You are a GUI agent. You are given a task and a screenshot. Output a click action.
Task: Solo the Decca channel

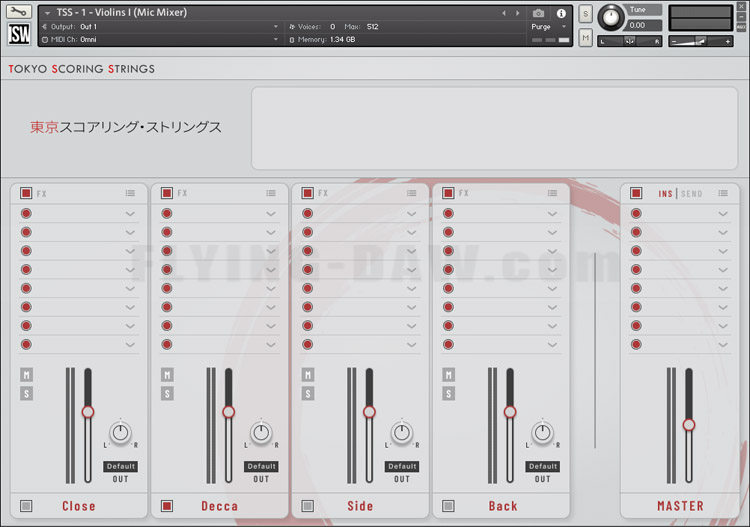(x=167, y=394)
